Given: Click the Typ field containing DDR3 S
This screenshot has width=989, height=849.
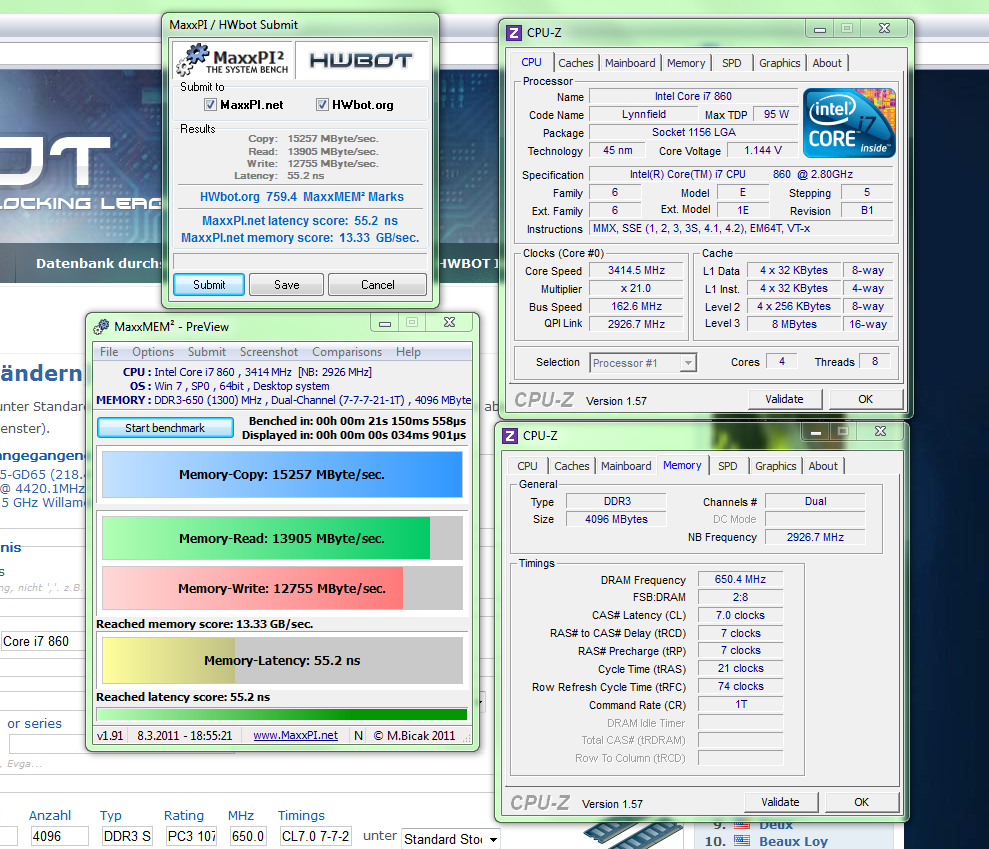Looking at the screenshot, I should point(127,836).
